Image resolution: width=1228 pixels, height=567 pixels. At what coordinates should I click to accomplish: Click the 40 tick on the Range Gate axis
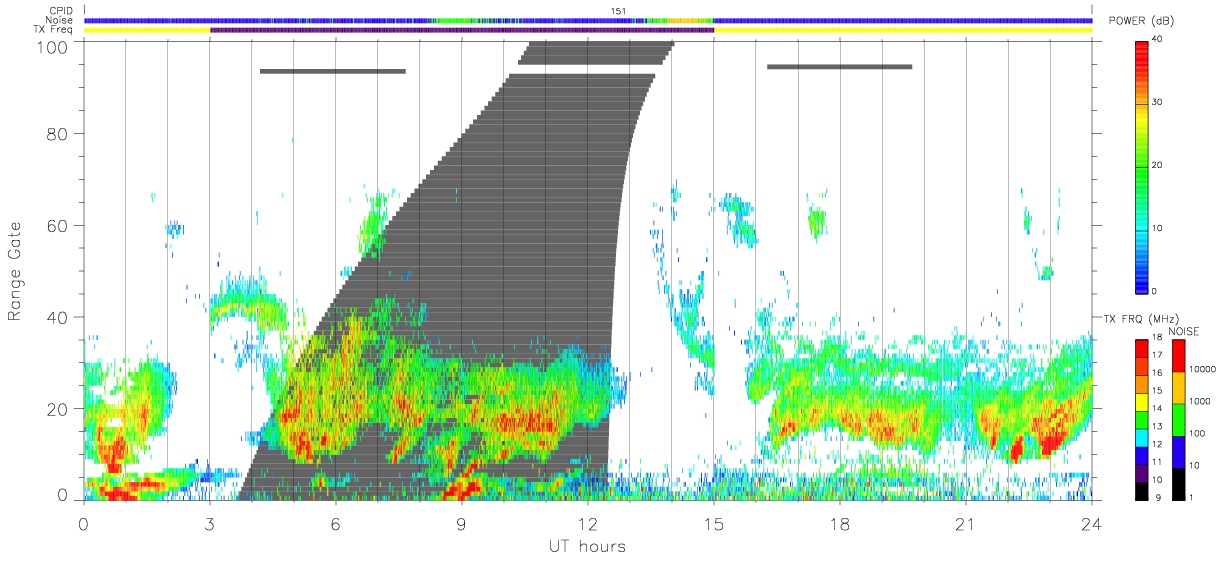pos(58,317)
